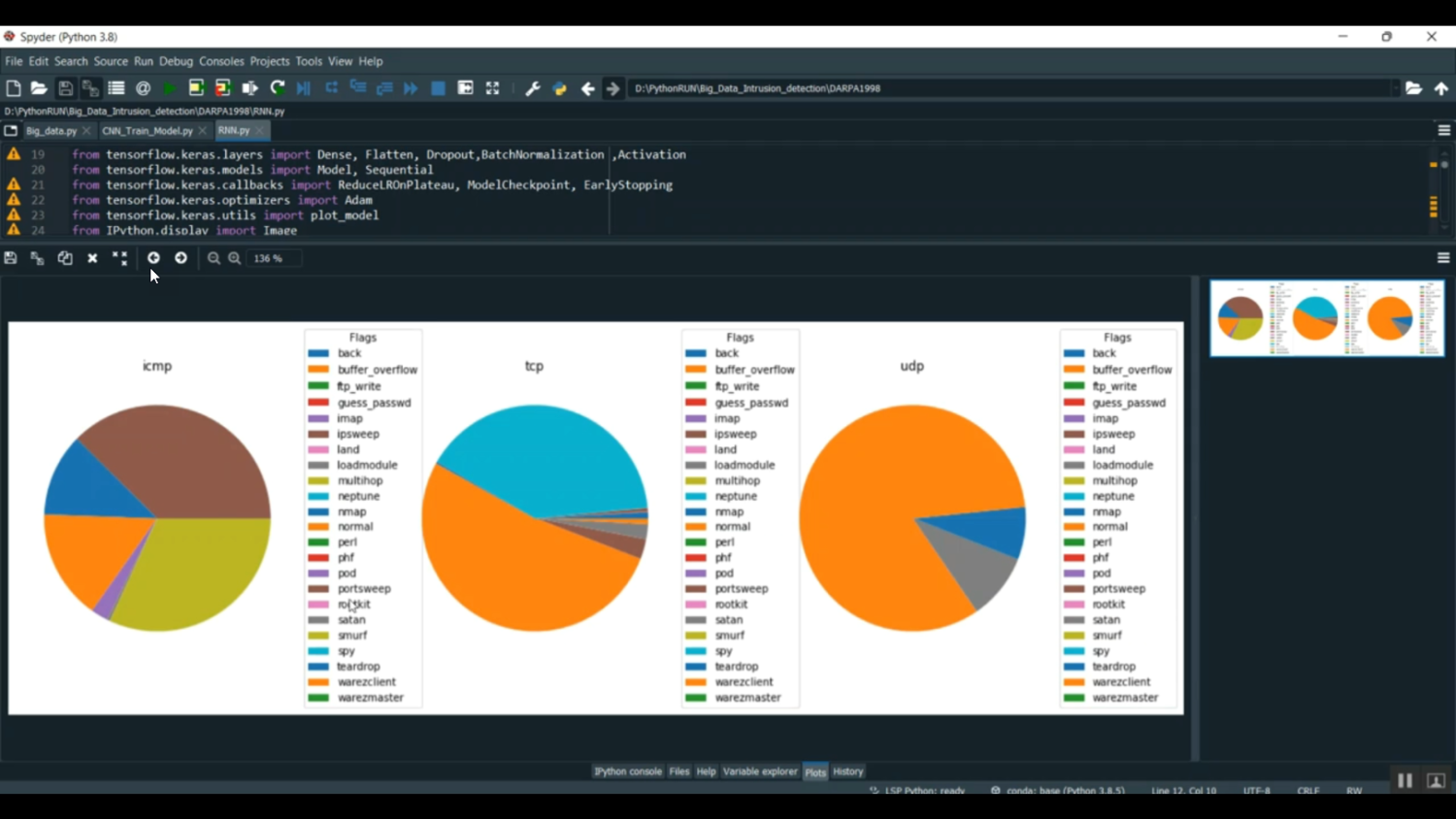Open plots pane options hamburger menu

(x=1443, y=258)
